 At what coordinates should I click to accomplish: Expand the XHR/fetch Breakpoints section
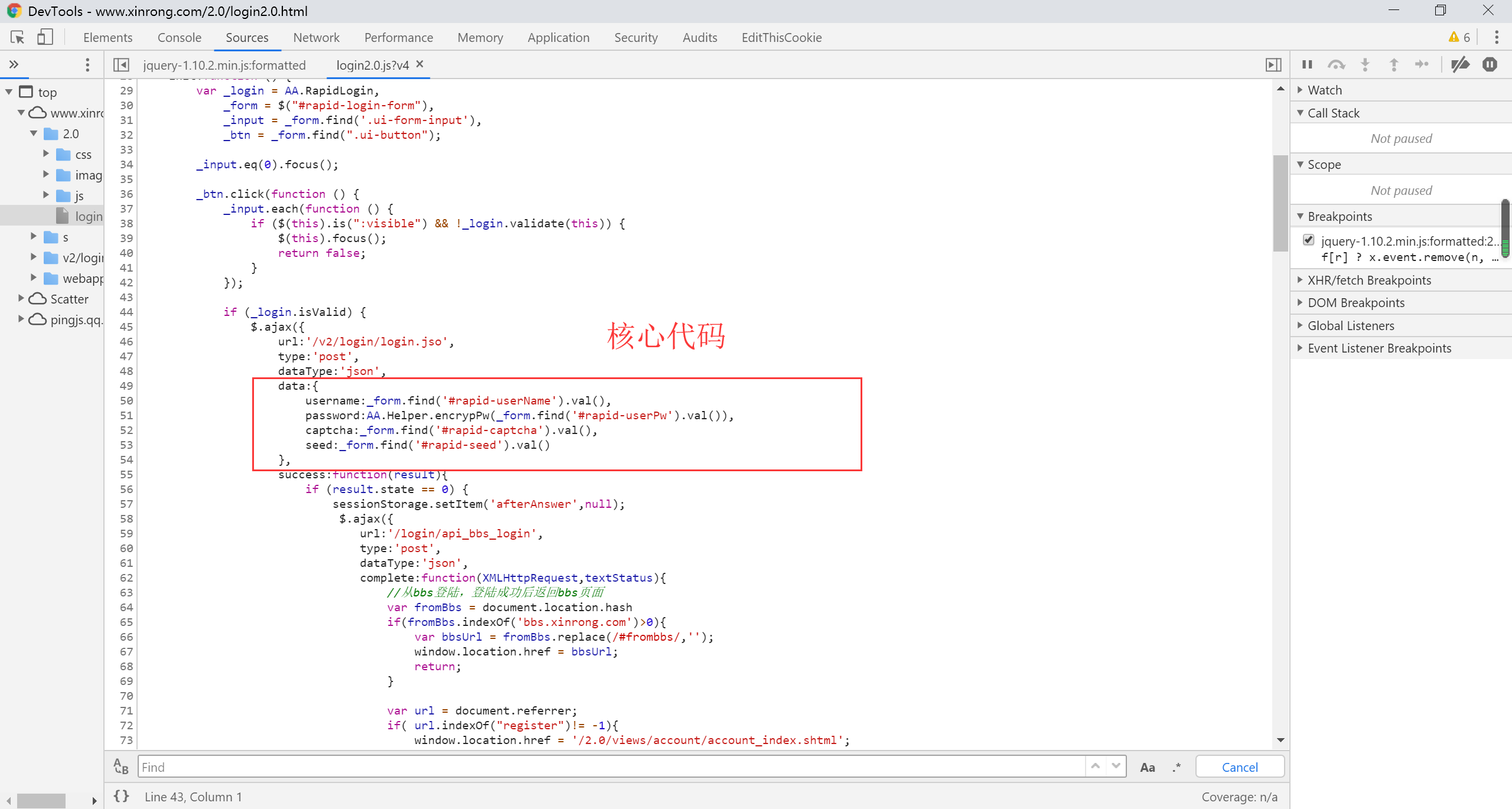pyautogui.click(x=1368, y=280)
